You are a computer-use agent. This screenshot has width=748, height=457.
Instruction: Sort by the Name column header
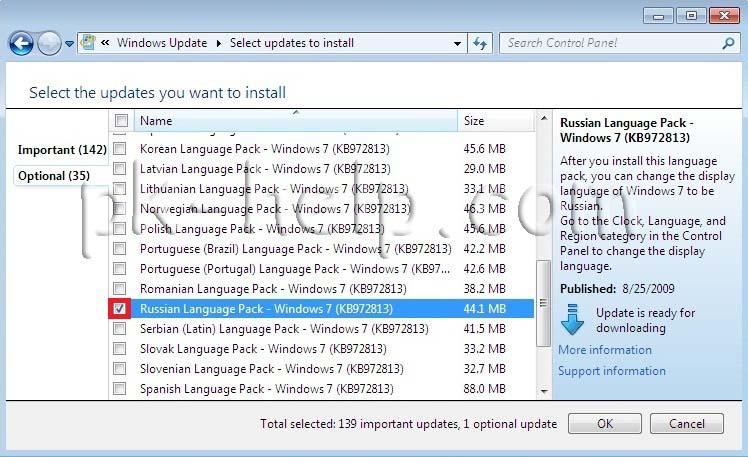(296, 121)
